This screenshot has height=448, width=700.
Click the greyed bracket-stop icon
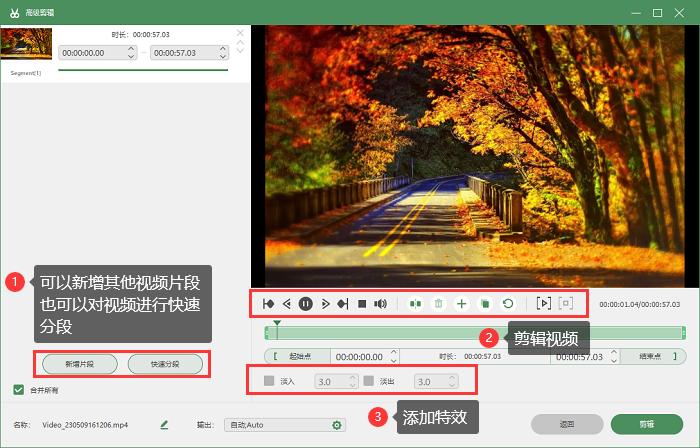566,303
